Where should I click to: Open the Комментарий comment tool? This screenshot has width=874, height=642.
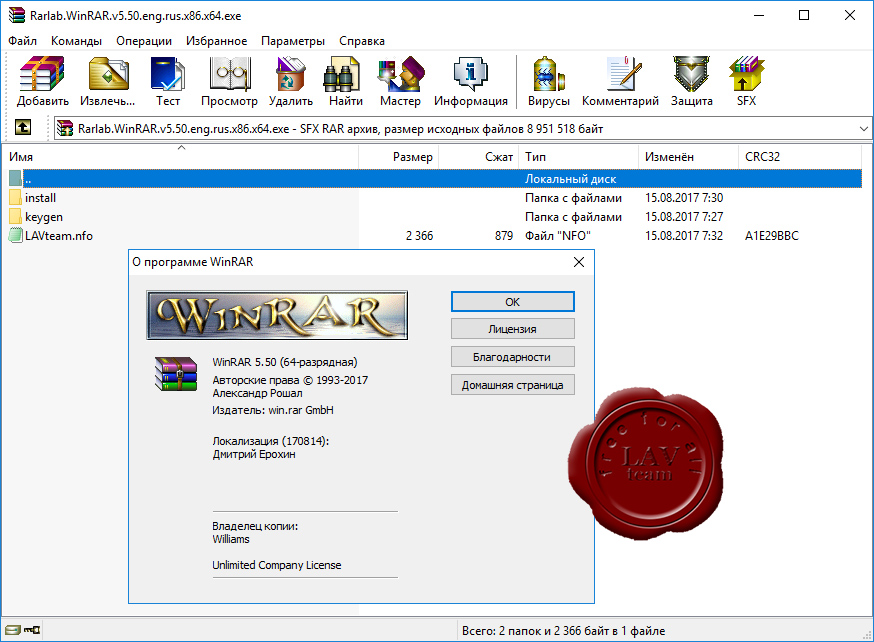[620, 81]
